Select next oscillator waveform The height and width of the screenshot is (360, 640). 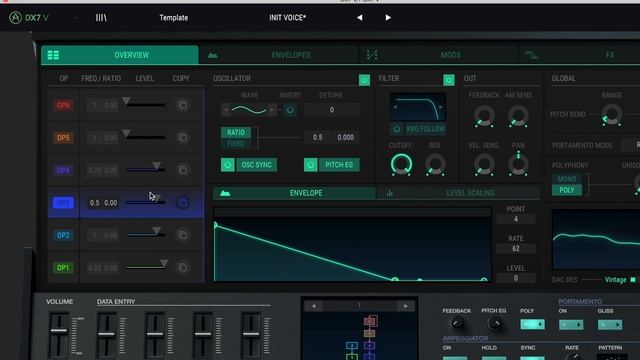[272, 110]
